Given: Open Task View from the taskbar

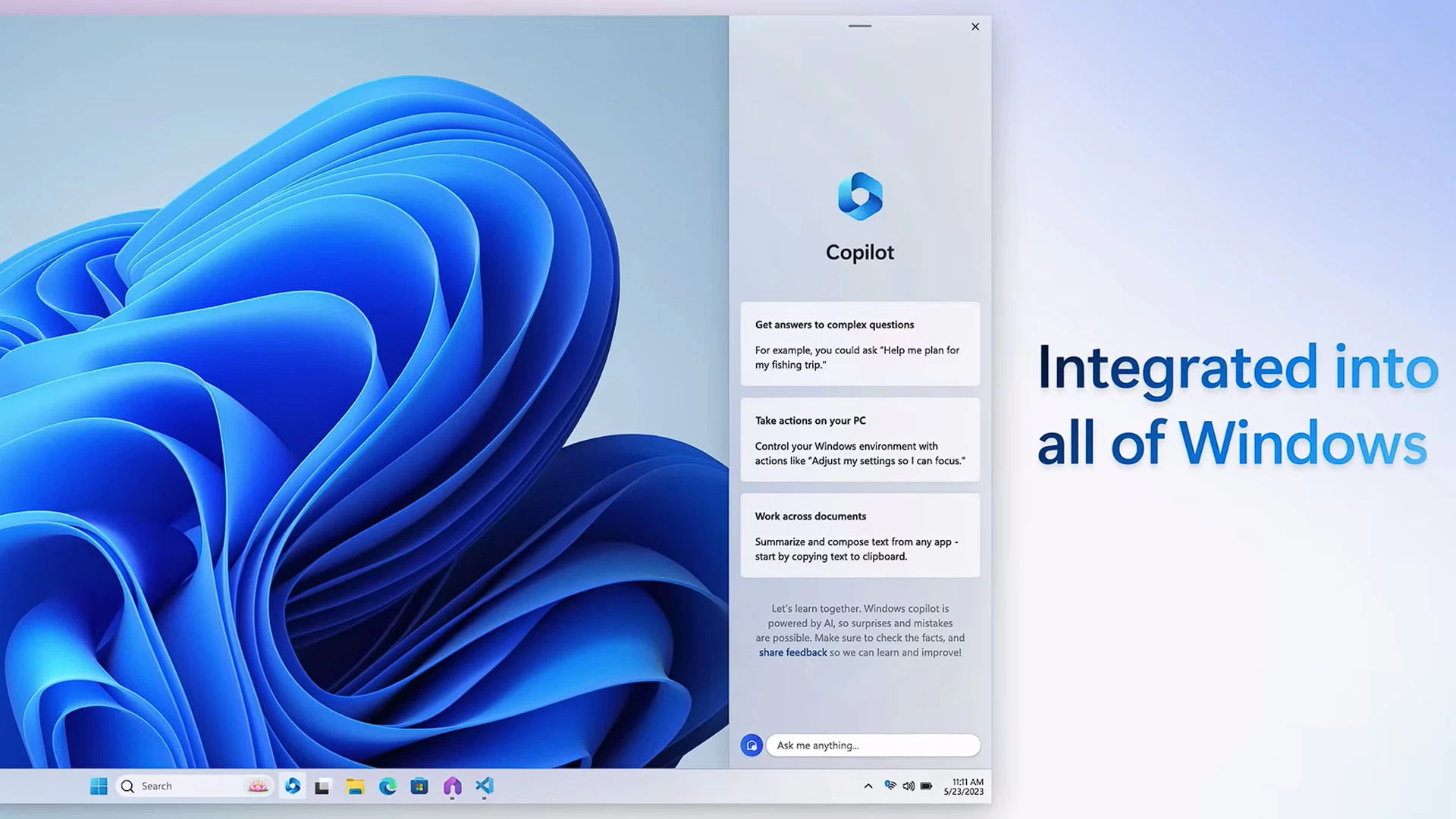Looking at the screenshot, I should (x=322, y=786).
